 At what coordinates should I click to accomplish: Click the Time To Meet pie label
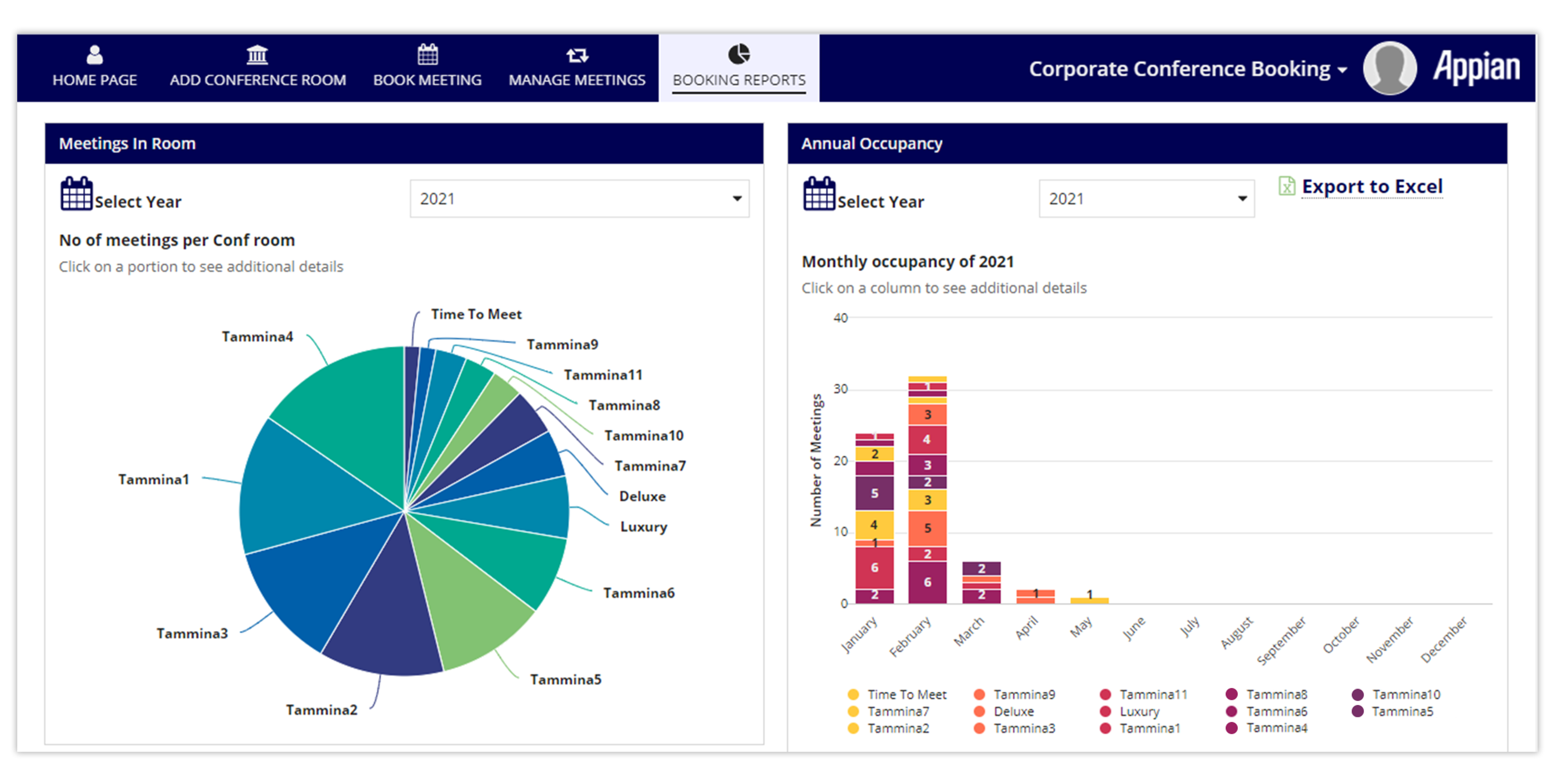click(476, 314)
